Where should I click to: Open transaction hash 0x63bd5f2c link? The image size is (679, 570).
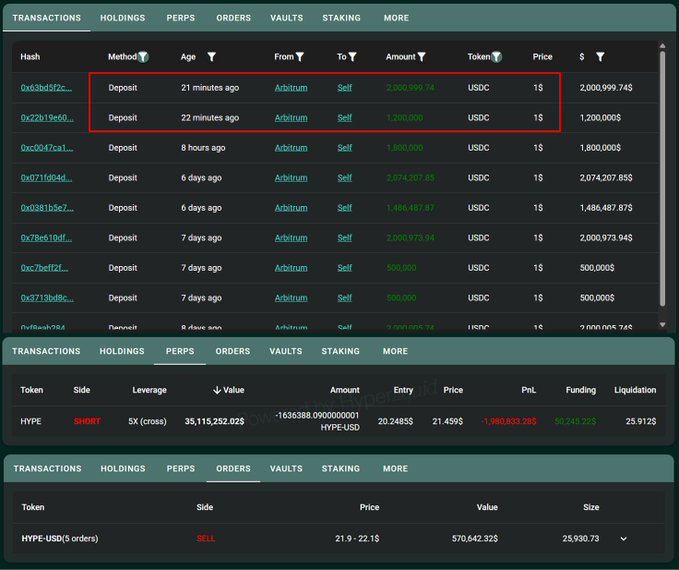tap(46, 87)
